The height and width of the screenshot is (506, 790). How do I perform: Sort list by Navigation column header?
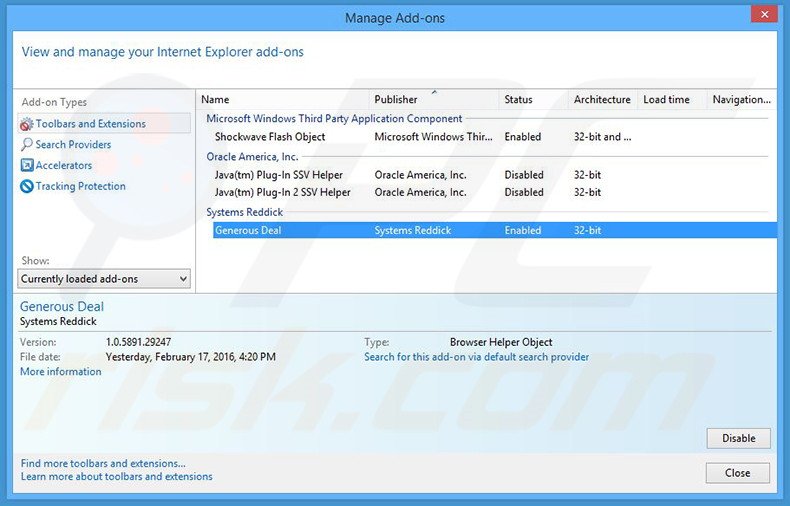tap(741, 100)
